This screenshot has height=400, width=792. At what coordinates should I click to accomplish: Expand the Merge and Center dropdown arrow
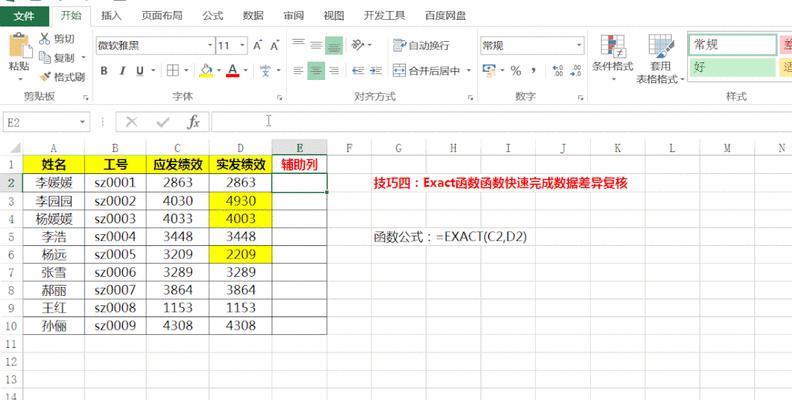tap(468, 71)
